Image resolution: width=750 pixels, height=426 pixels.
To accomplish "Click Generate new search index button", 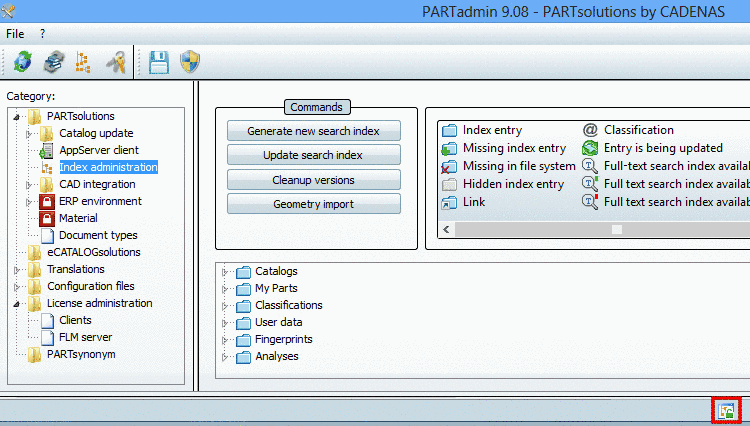I will (x=314, y=131).
